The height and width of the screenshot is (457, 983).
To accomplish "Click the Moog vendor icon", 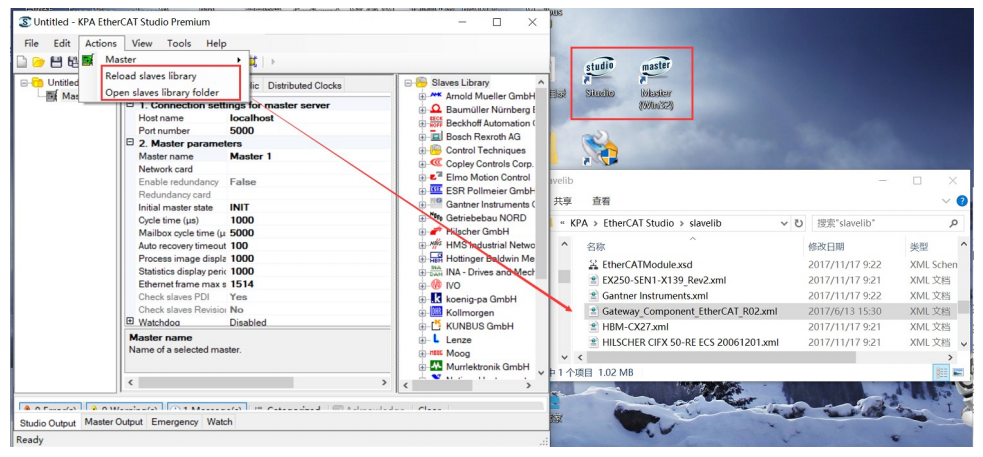I will [x=436, y=353].
